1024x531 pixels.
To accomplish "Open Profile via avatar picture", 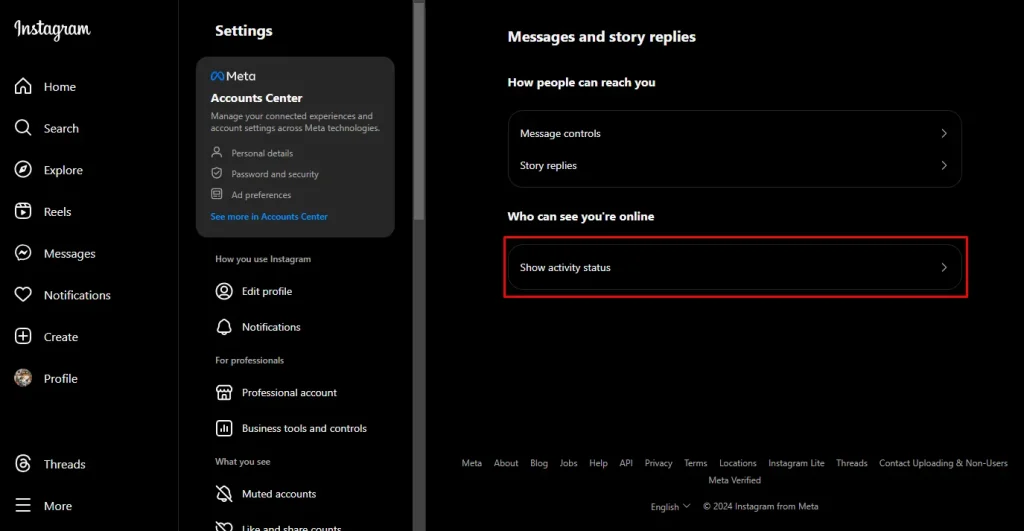I will coord(23,378).
